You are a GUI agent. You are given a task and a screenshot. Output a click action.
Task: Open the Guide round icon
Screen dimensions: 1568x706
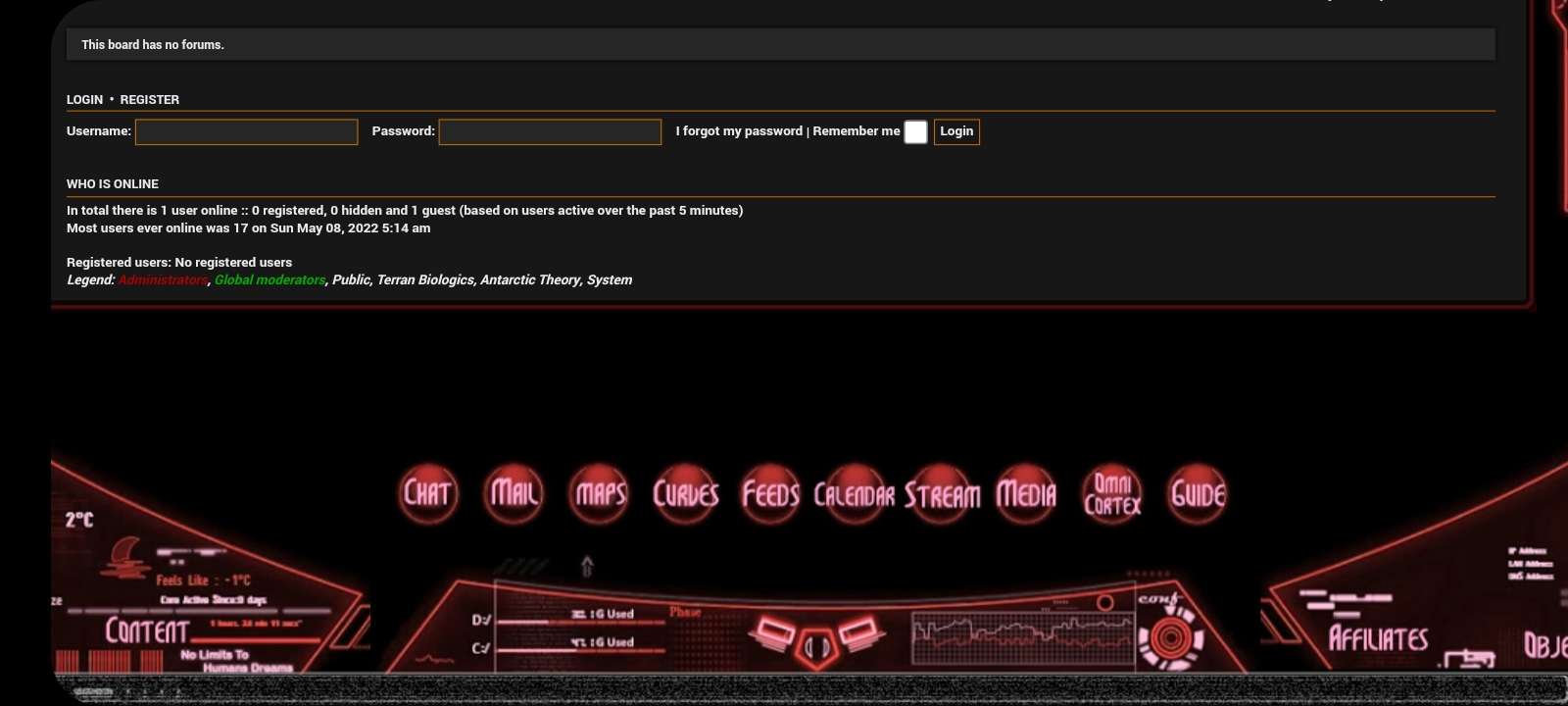[x=1198, y=494]
